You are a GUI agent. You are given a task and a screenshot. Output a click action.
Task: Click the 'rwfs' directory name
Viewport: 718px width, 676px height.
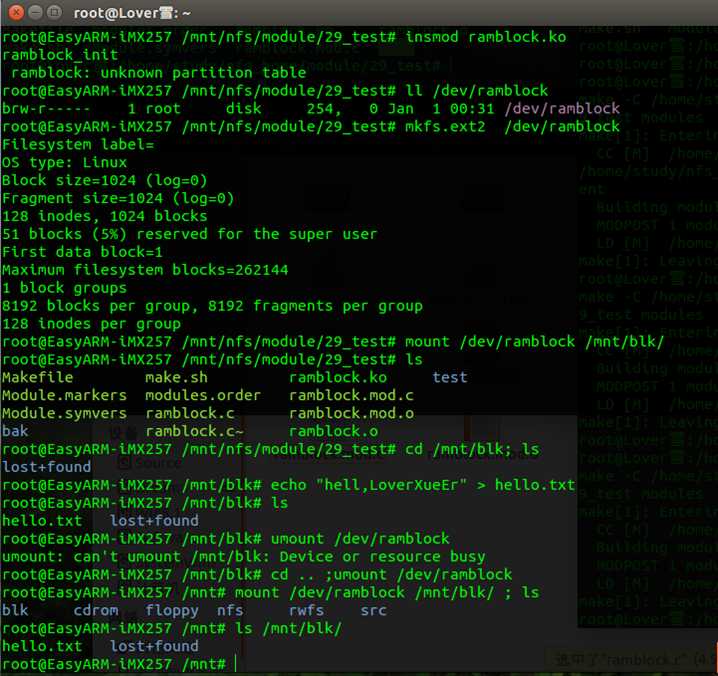[x=306, y=611]
